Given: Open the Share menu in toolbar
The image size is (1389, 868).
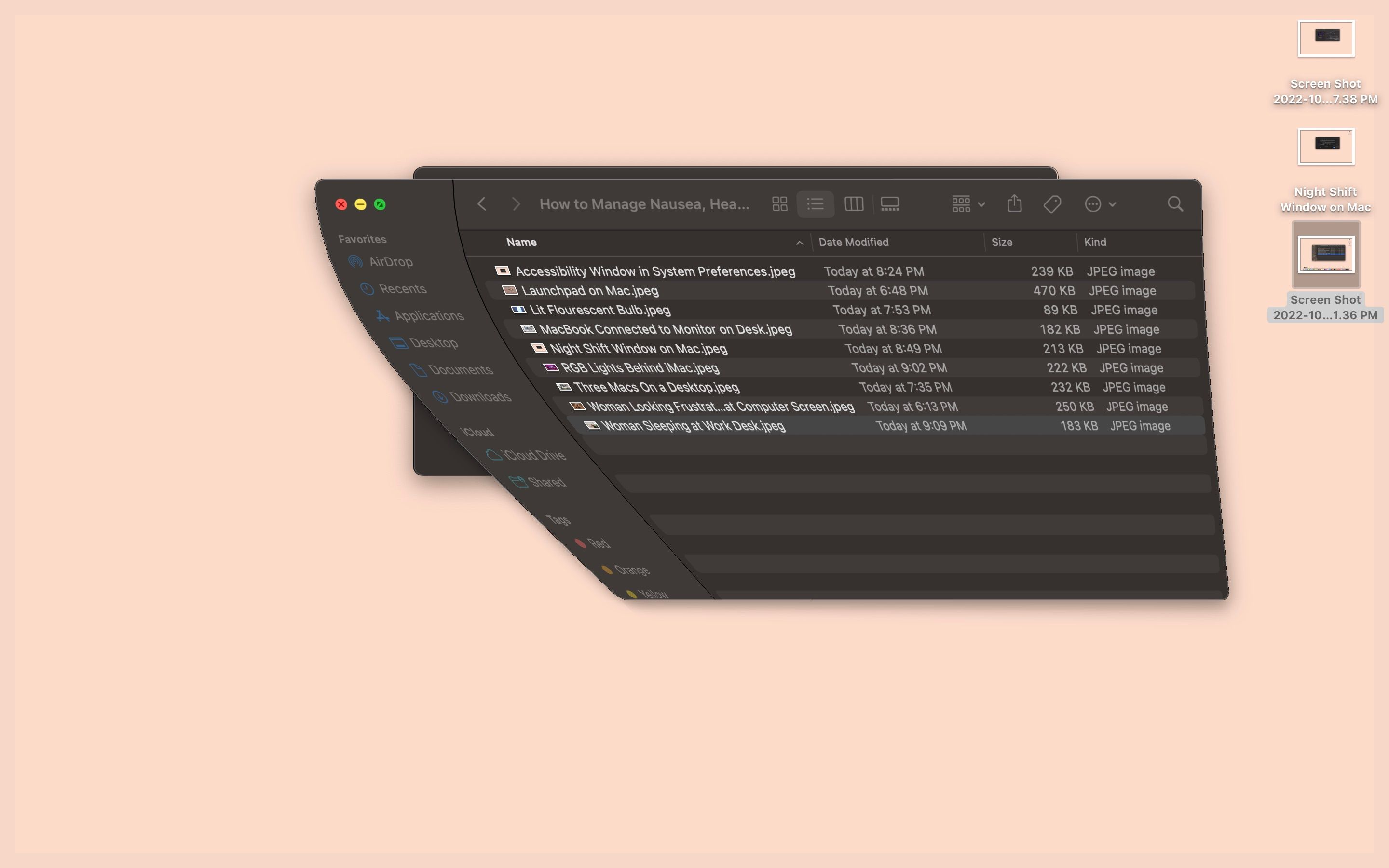Looking at the screenshot, I should 1014,204.
